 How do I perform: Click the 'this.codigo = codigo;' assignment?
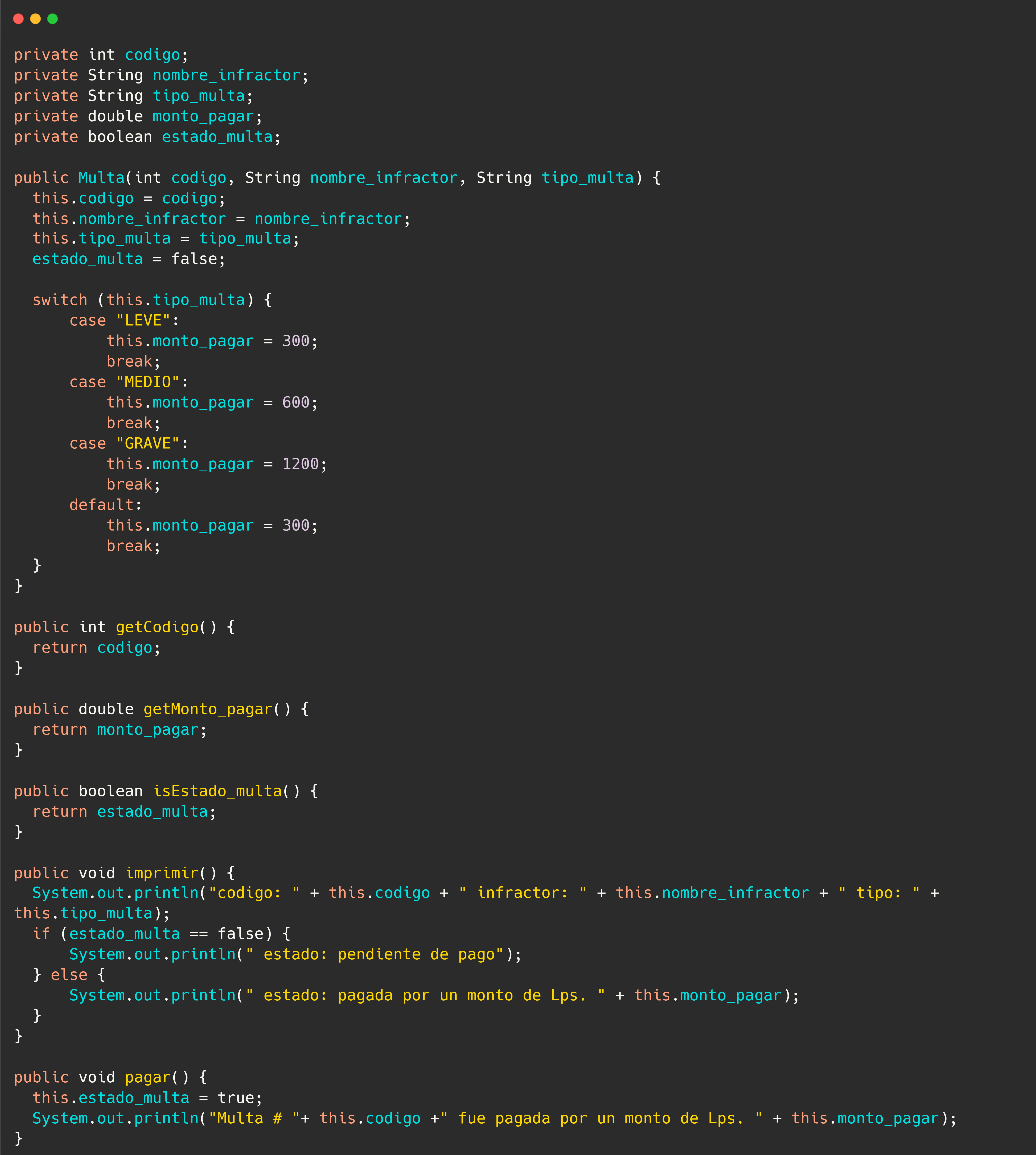[129, 199]
